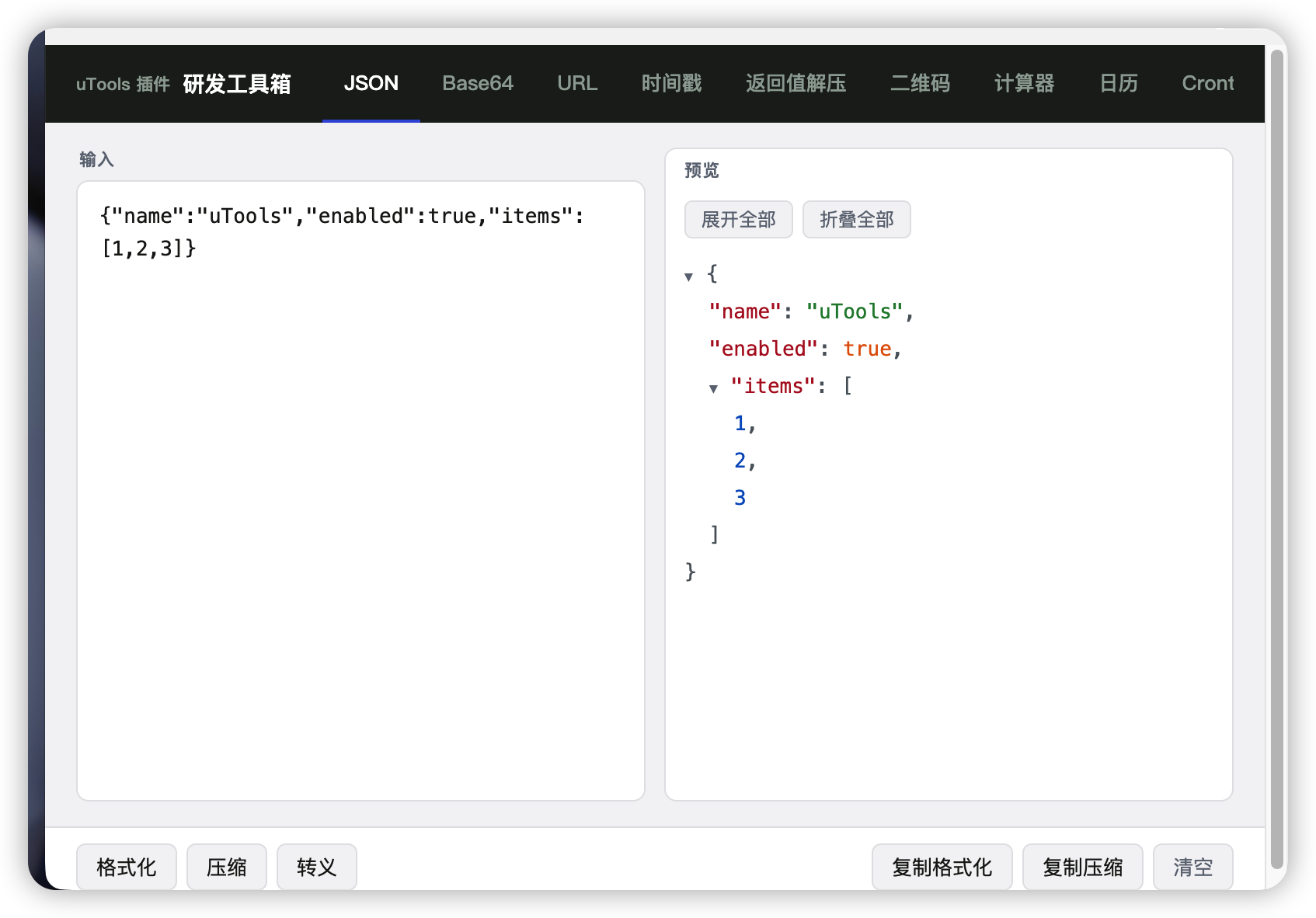Viewport: 1316px width, 918px height.
Task: Click the 格式化 button
Action: (x=127, y=867)
